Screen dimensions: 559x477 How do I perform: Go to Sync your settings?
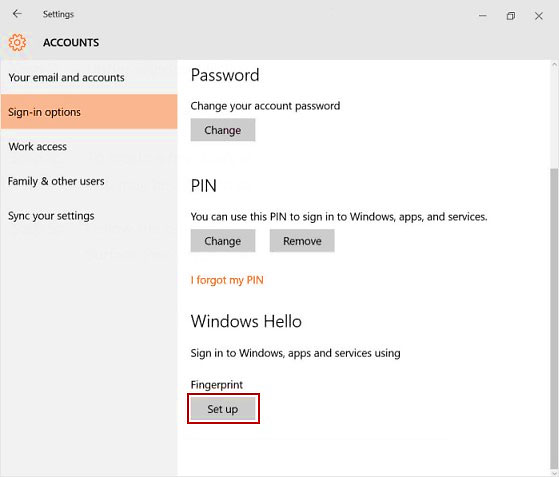click(x=89, y=215)
